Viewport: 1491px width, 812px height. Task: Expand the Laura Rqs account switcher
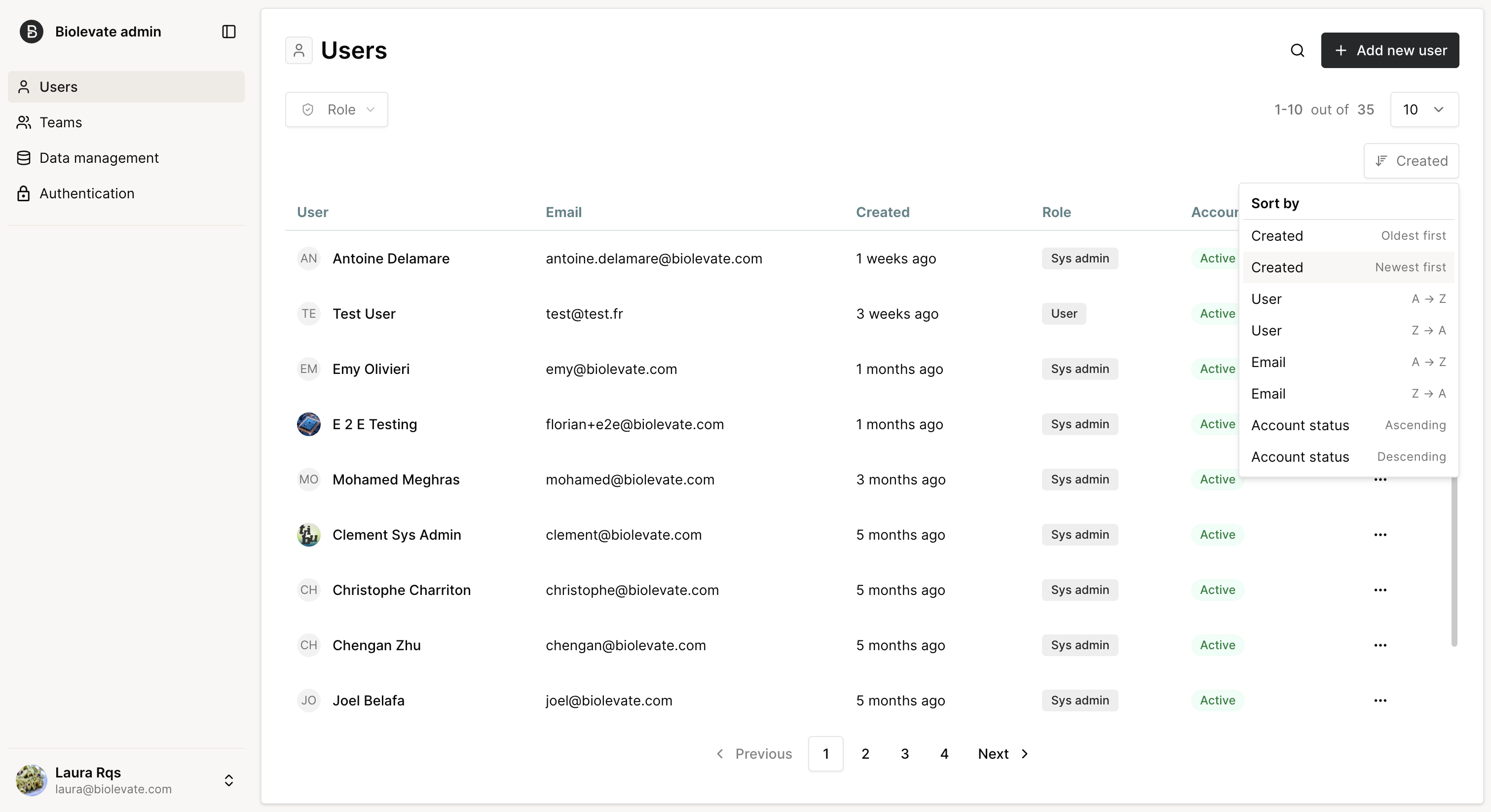pyautogui.click(x=228, y=780)
